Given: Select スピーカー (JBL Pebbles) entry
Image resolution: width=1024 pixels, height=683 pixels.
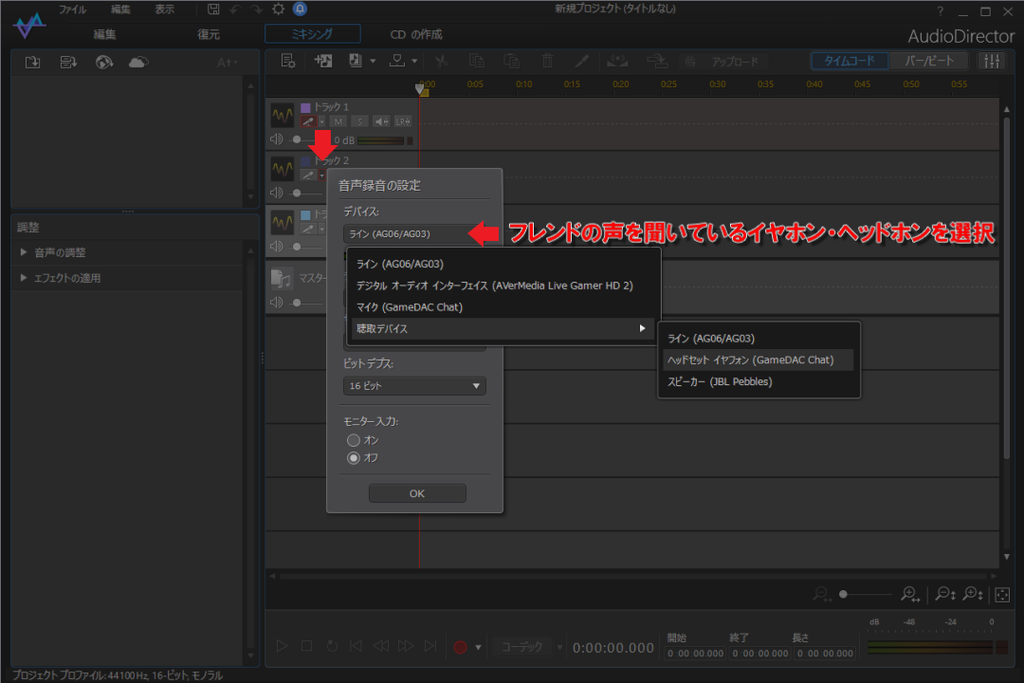Looking at the screenshot, I should click(758, 381).
